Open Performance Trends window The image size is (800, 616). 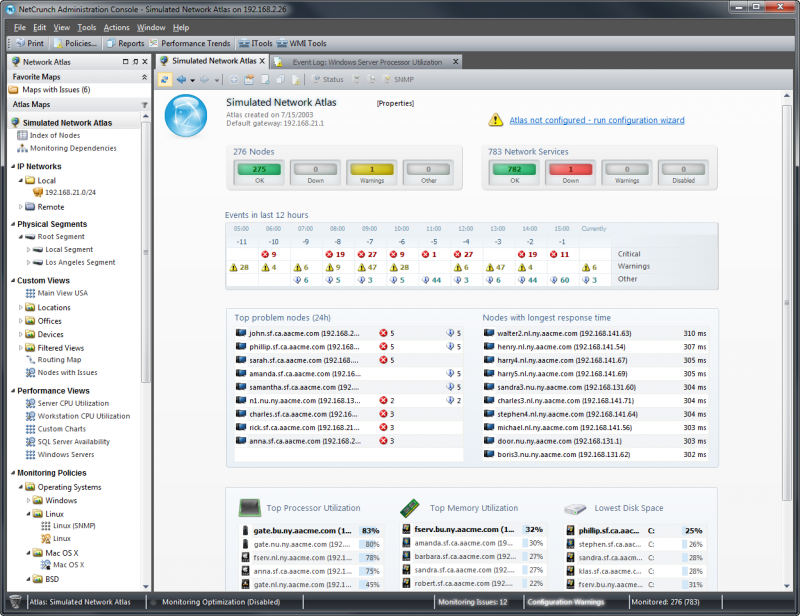[x=191, y=43]
